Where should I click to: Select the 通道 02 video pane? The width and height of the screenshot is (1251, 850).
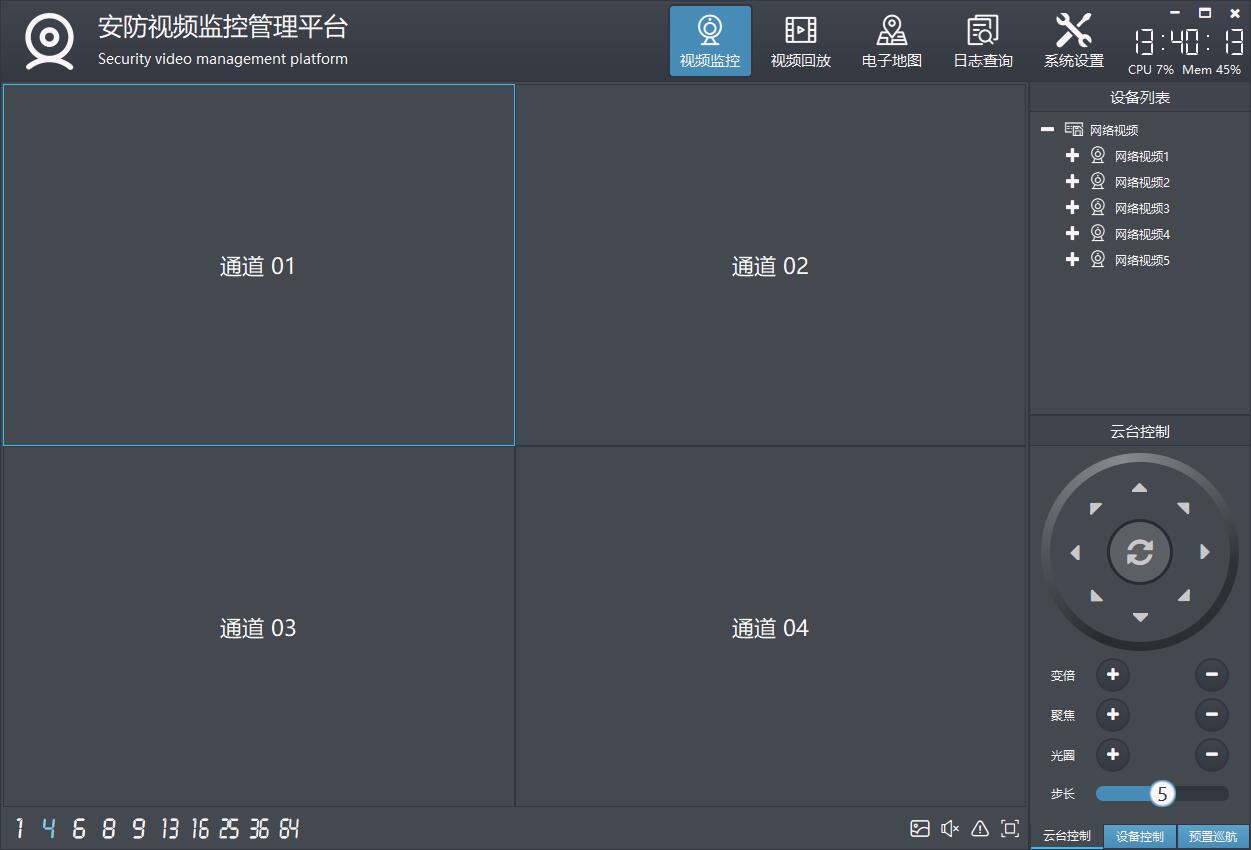[x=770, y=266]
